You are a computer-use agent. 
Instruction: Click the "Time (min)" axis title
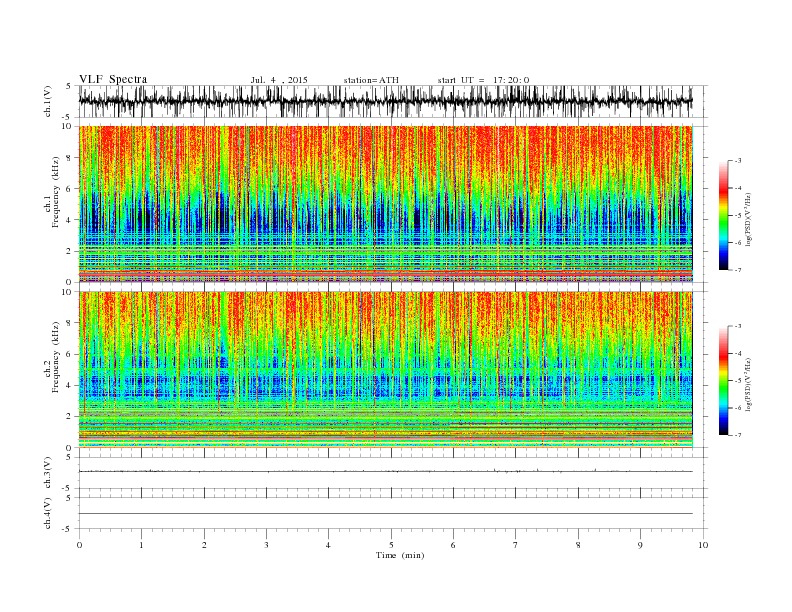click(400, 555)
